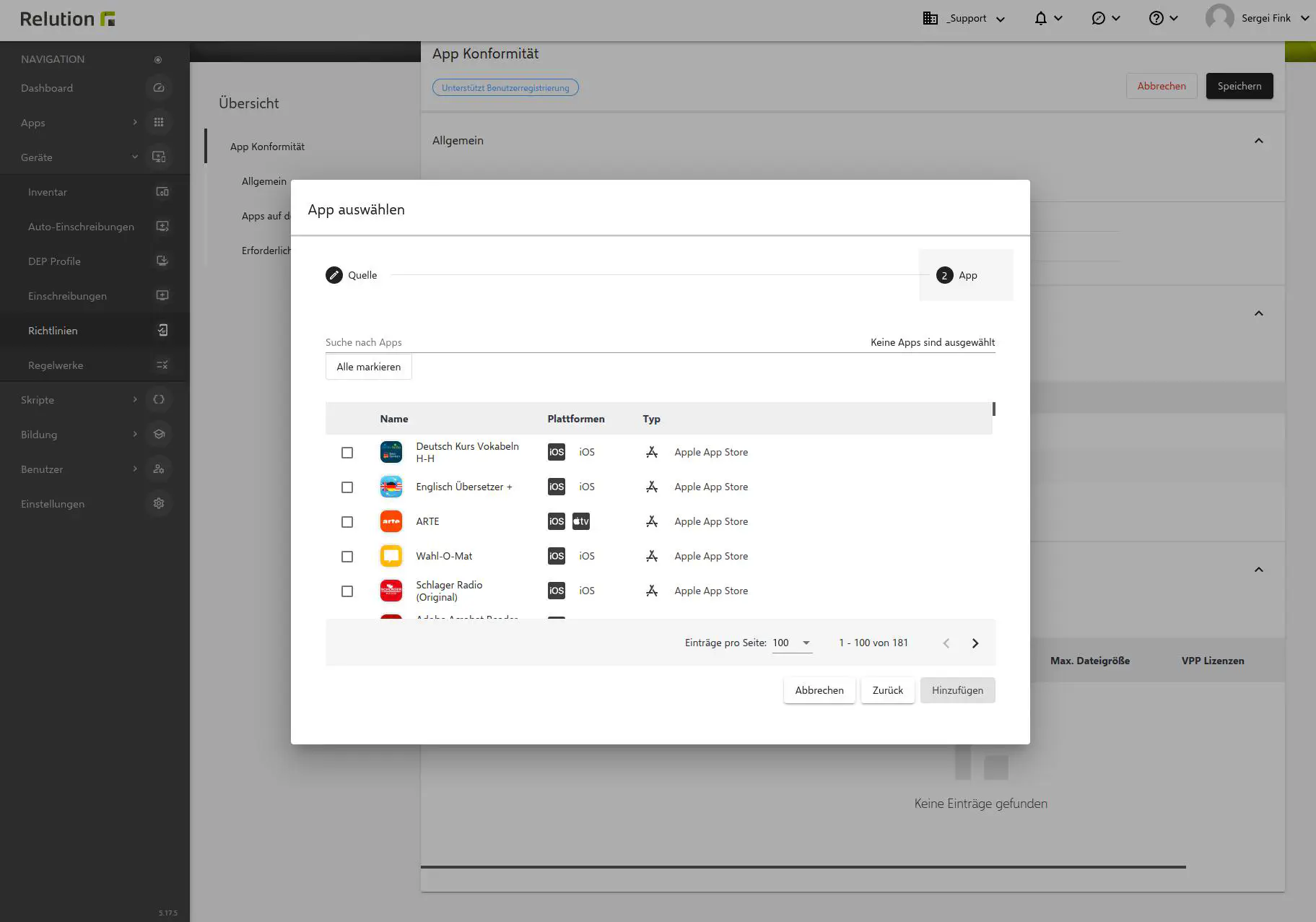Select the Wahl-O-Mat checkbox
Screen dimensions: 1316x922
(347, 556)
